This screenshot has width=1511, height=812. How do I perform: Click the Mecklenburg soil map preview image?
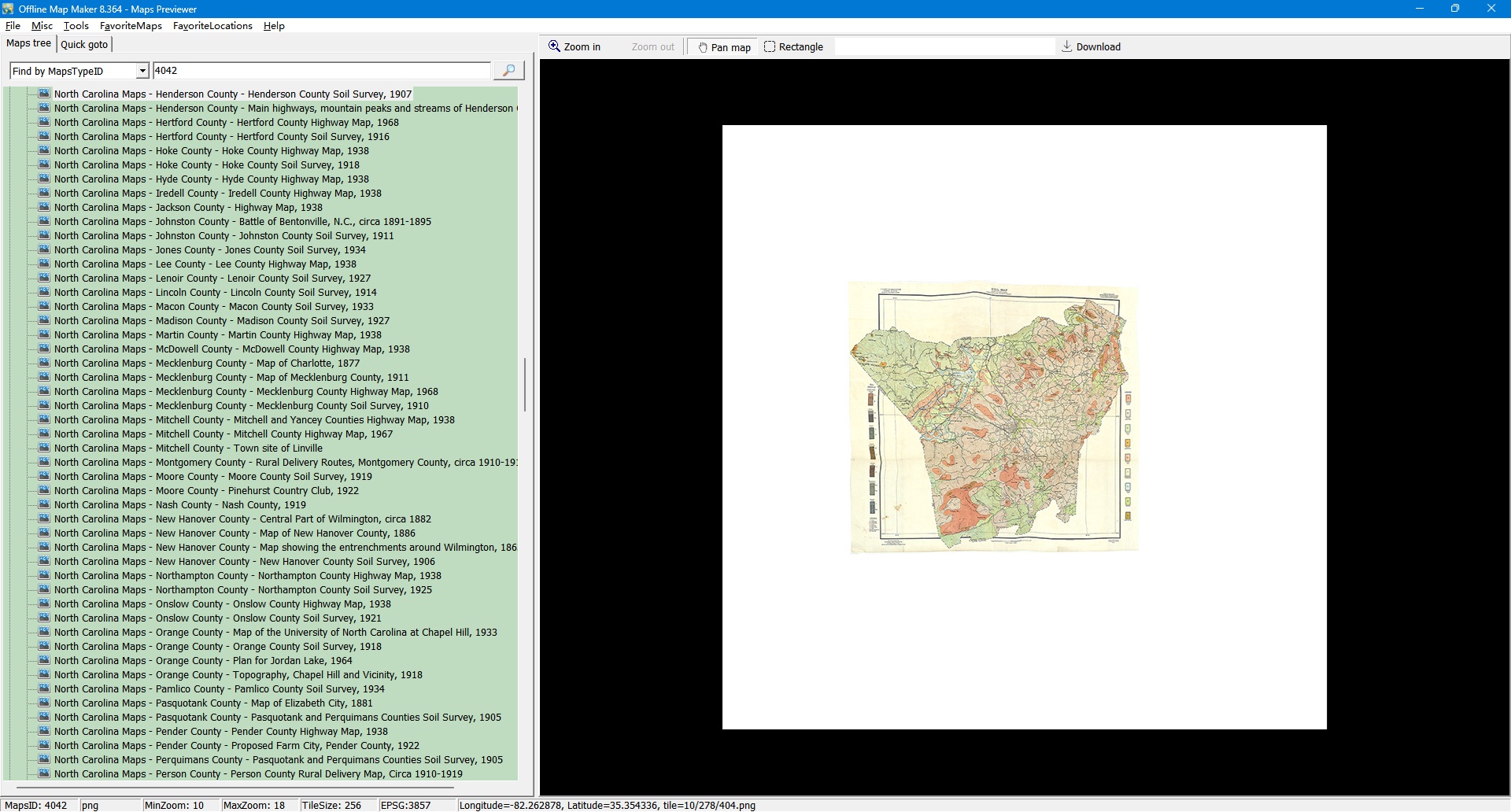click(x=994, y=417)
